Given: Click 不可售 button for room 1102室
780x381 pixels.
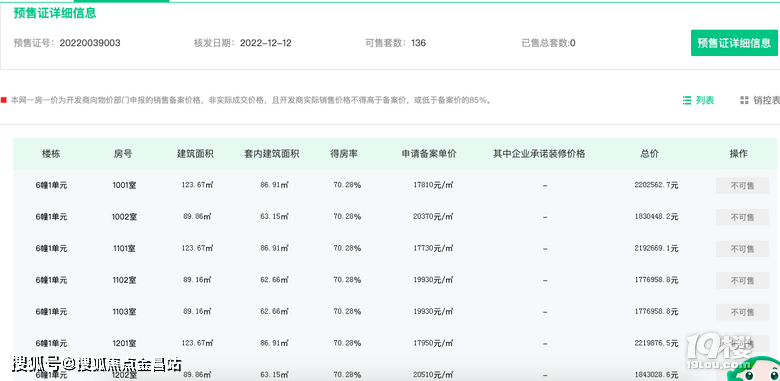Looking at the screenshot, I should [x=742, y=281].
